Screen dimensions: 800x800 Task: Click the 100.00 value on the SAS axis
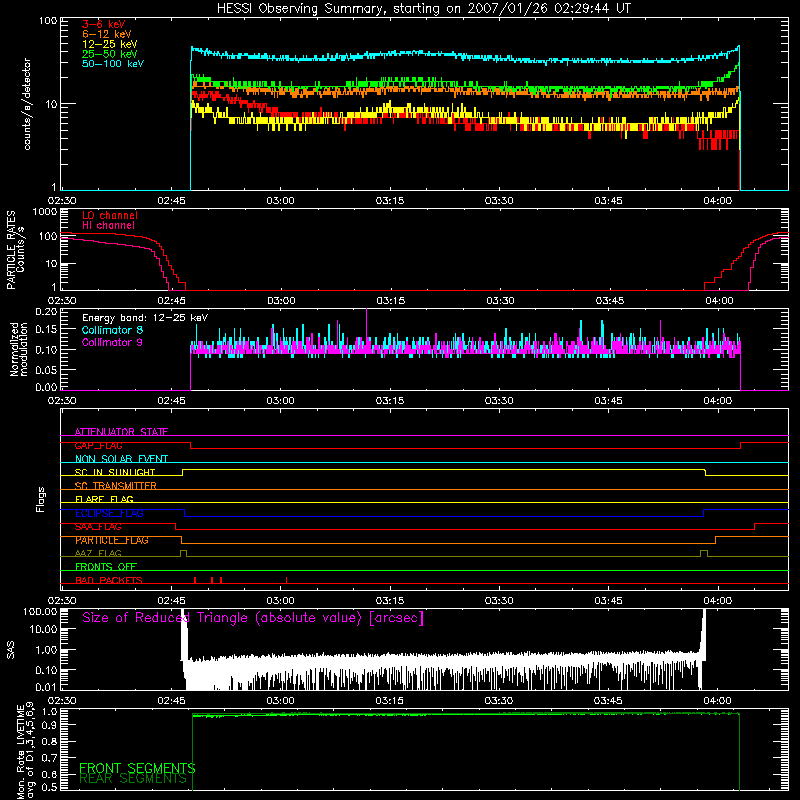click(40, 611)
